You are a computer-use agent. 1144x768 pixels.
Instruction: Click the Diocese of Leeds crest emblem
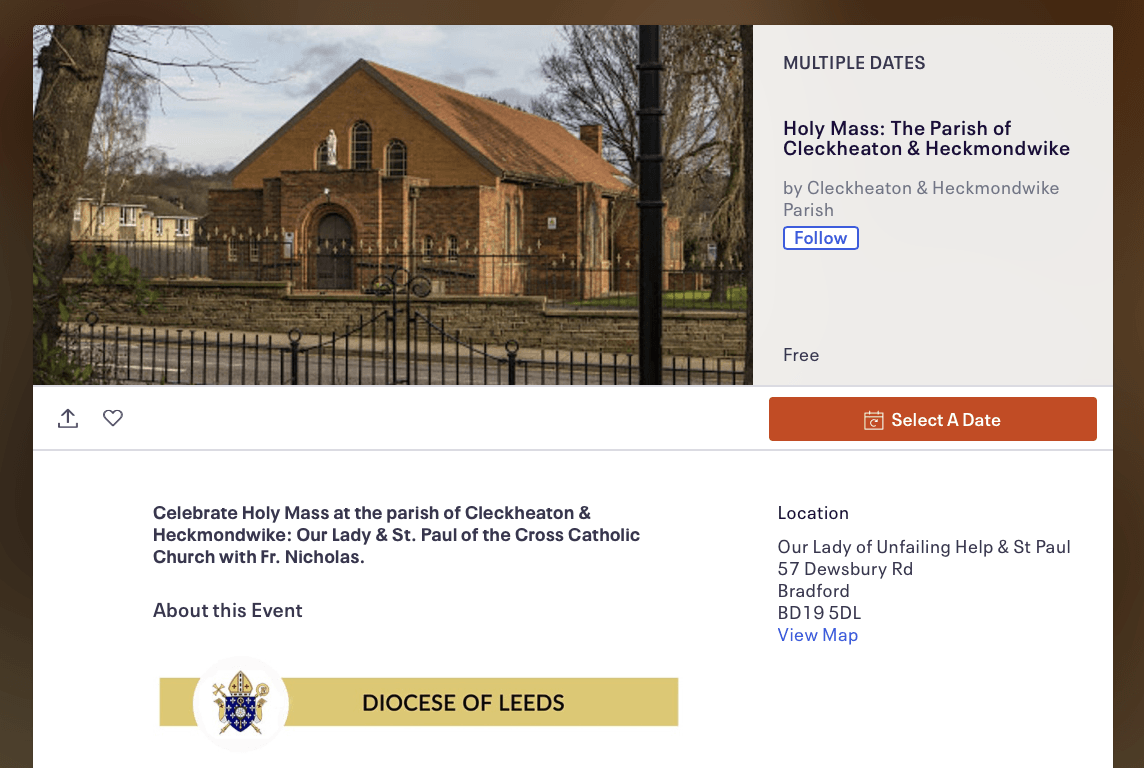click(x=240, y=702)
